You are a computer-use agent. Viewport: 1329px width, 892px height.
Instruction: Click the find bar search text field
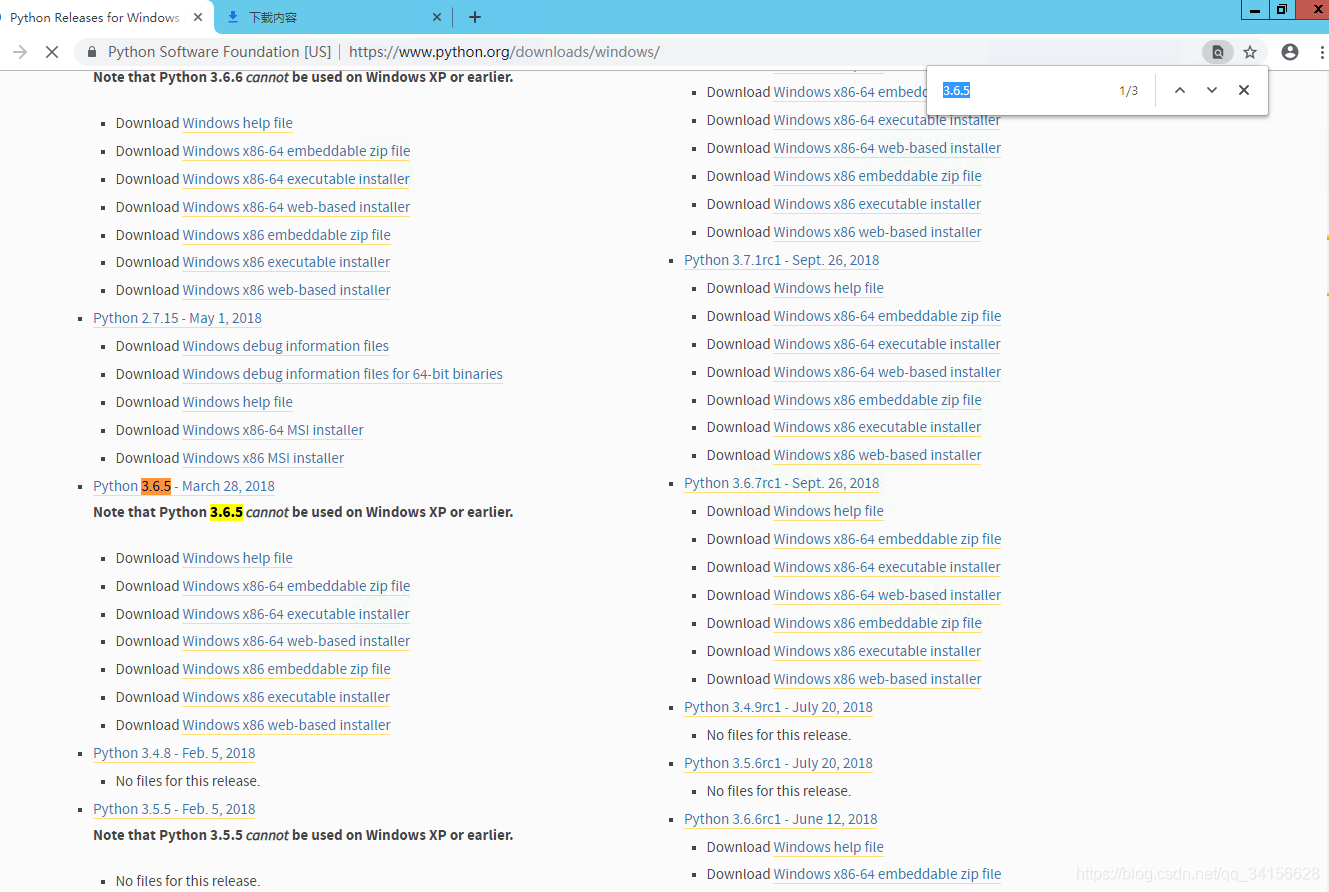point(1022,90)
